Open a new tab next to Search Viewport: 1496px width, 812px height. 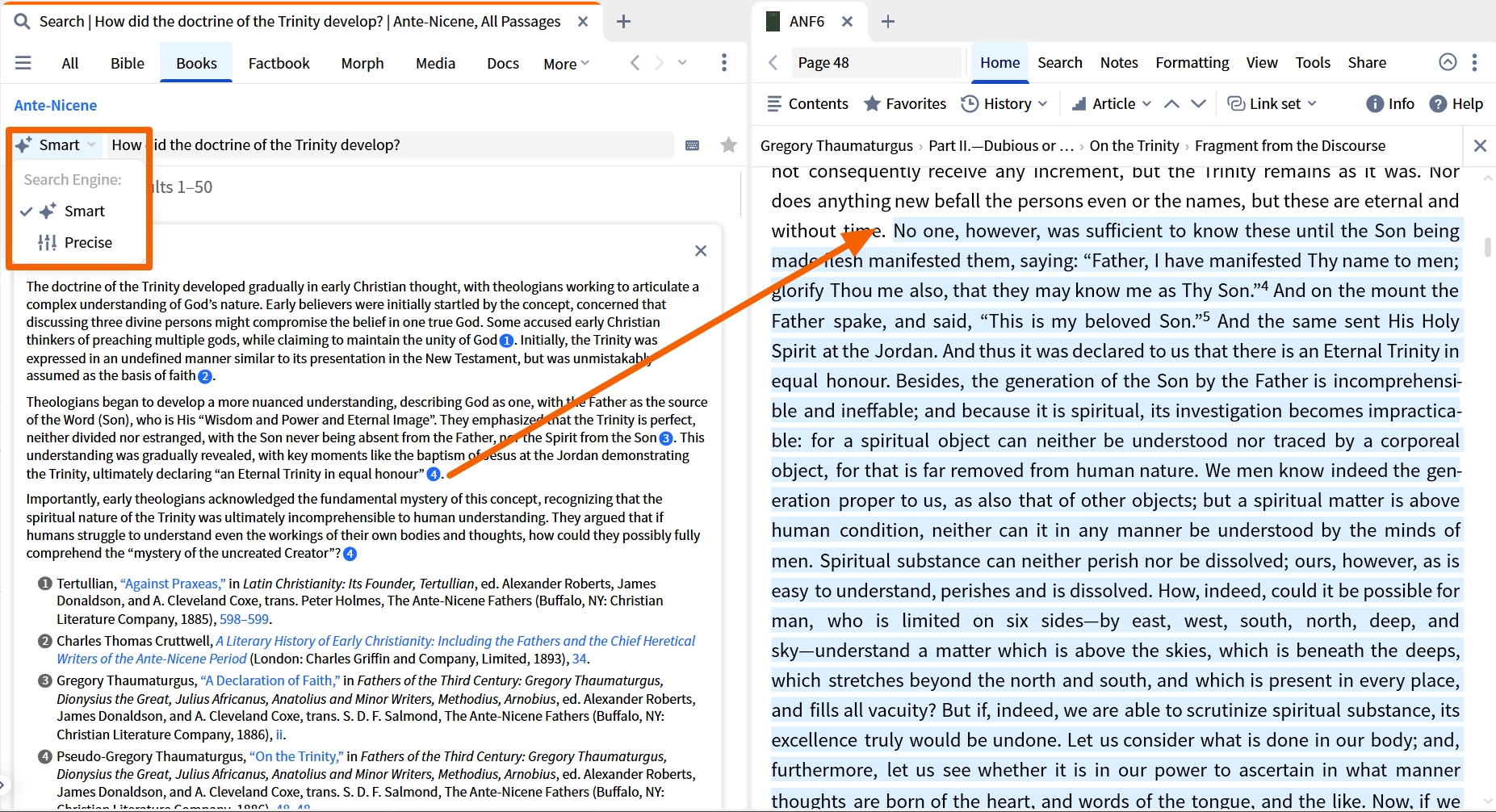(x=623, y=22)
